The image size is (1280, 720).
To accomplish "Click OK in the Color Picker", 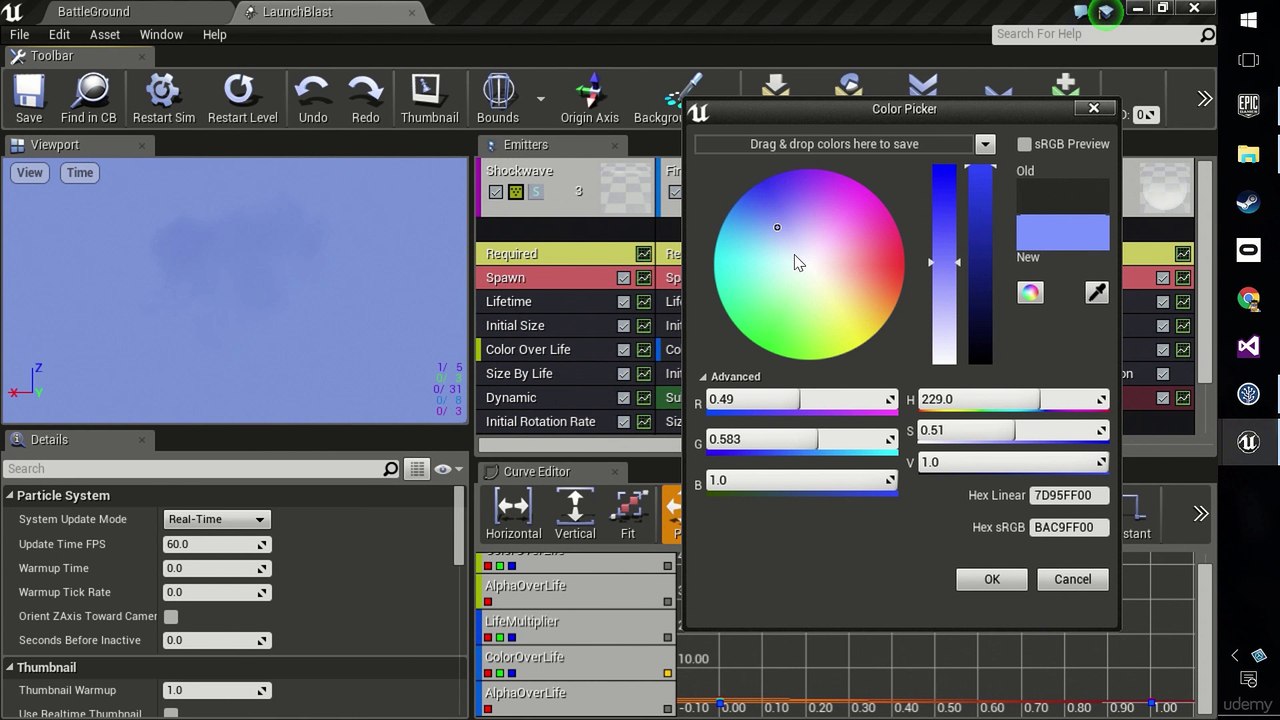I will [x=992, y=579].
